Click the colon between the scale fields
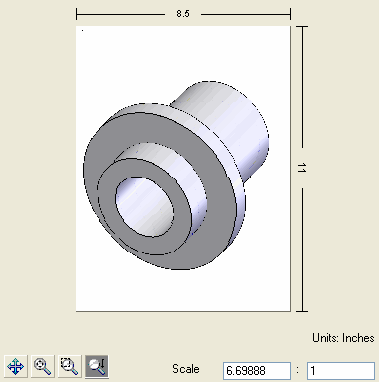Screen dimensions: 379x382 pos(298,370)
